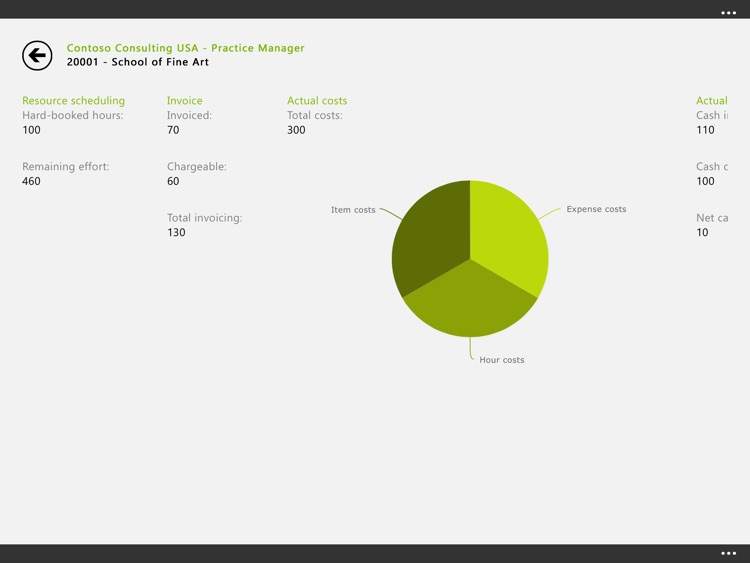
Task: Open the Actual costs section header
Action: click(317, 100)
